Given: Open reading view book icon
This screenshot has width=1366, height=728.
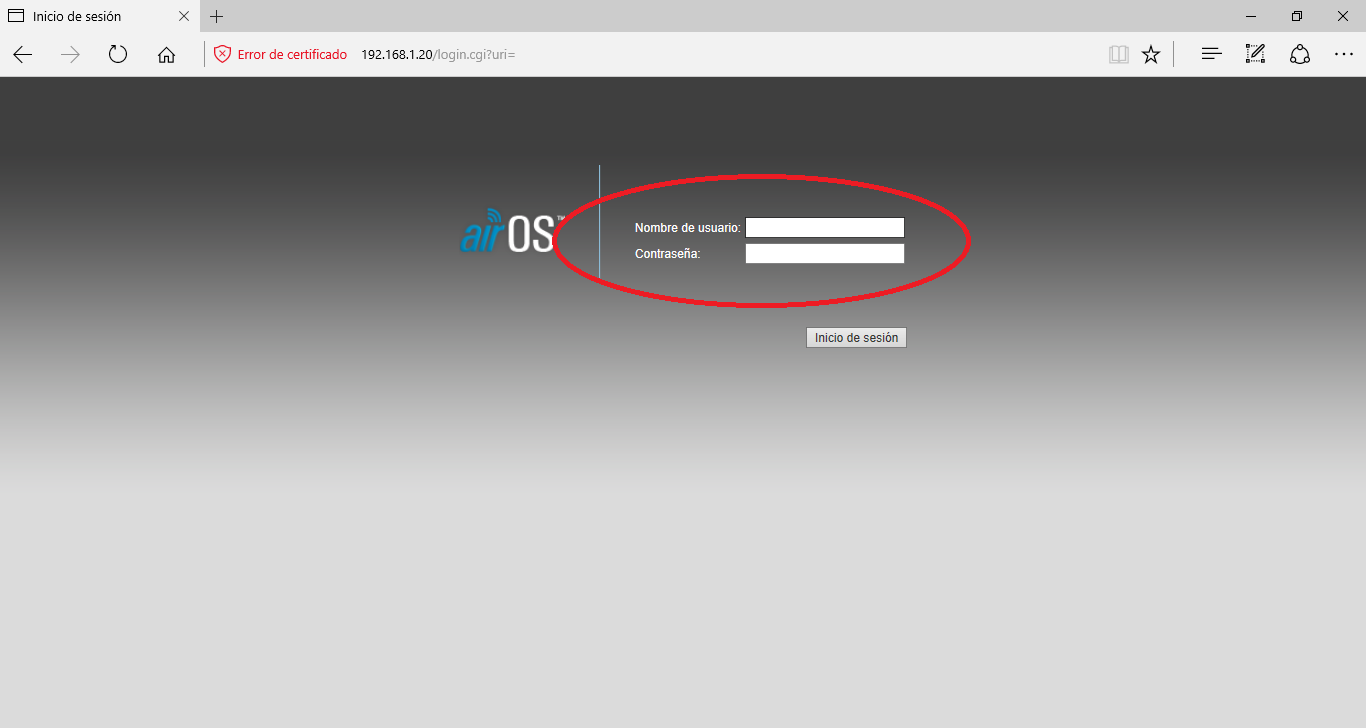Looking at the screenshot, I should pyautogui.click(x=1119, y=55).
